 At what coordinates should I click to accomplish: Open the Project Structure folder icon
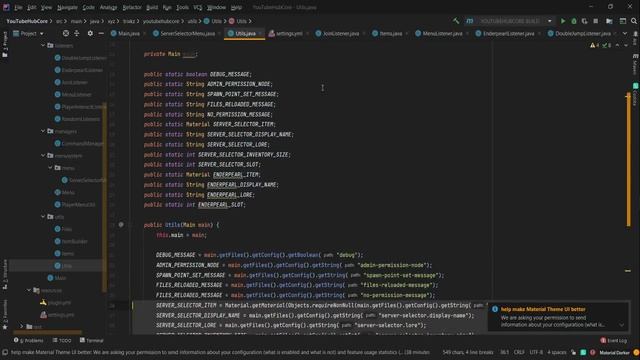click(x=609, y=21)
